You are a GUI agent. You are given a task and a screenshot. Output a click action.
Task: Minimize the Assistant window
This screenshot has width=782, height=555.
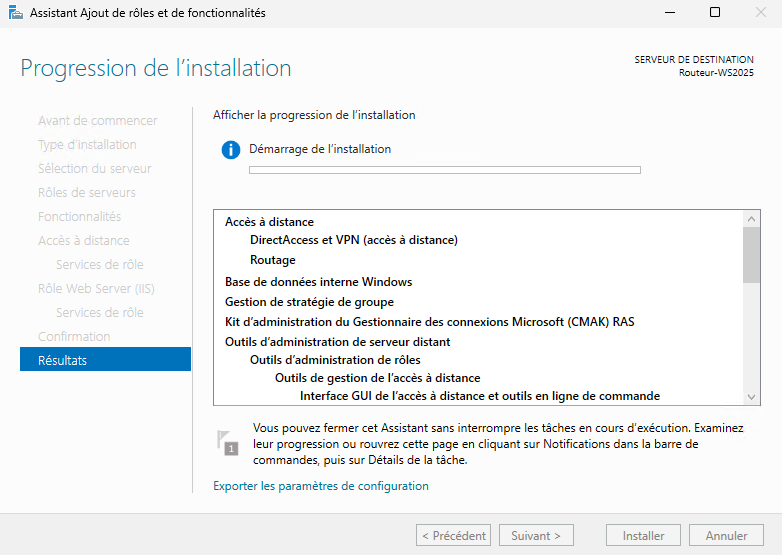pos(670,12)
